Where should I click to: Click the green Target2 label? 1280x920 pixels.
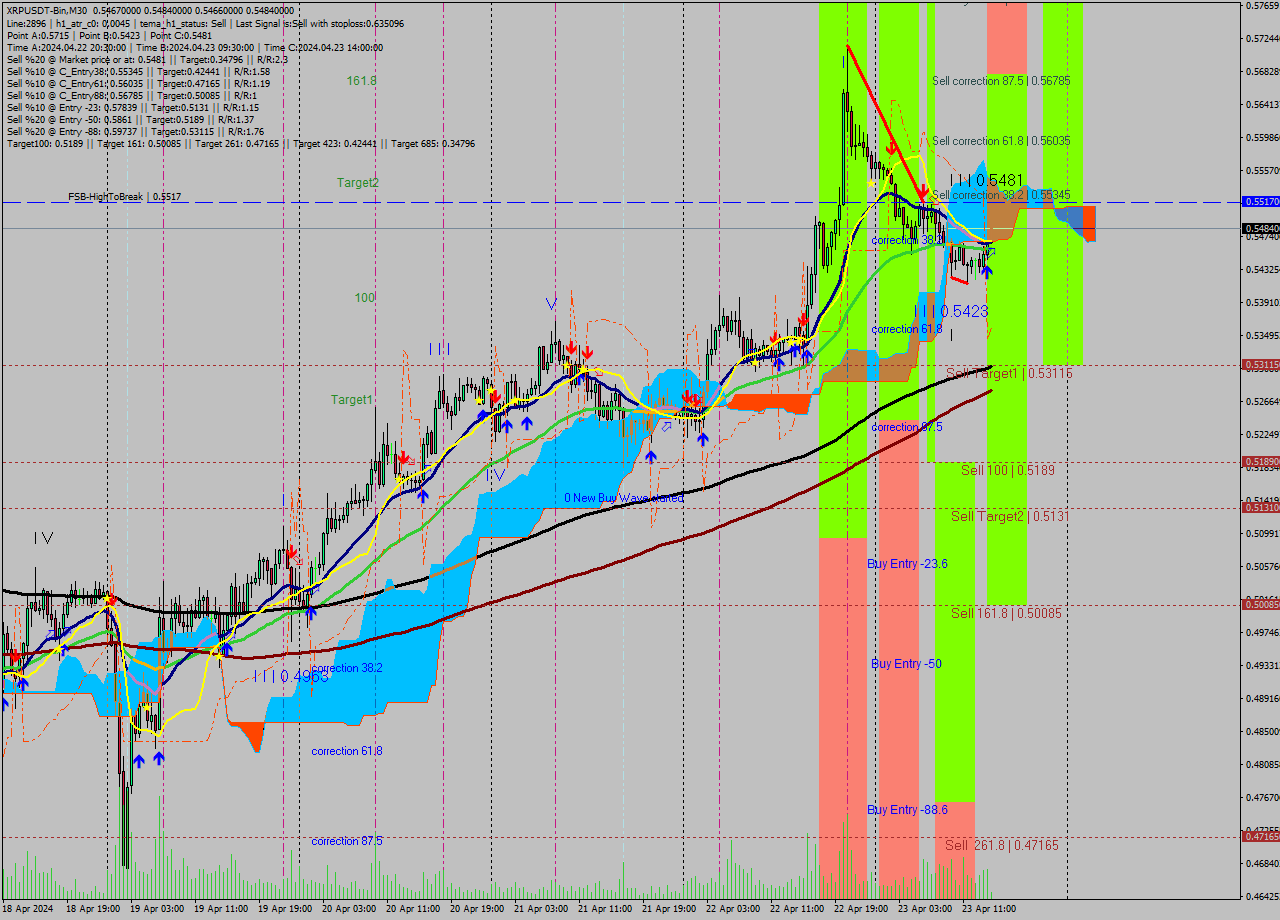point(358,183)
